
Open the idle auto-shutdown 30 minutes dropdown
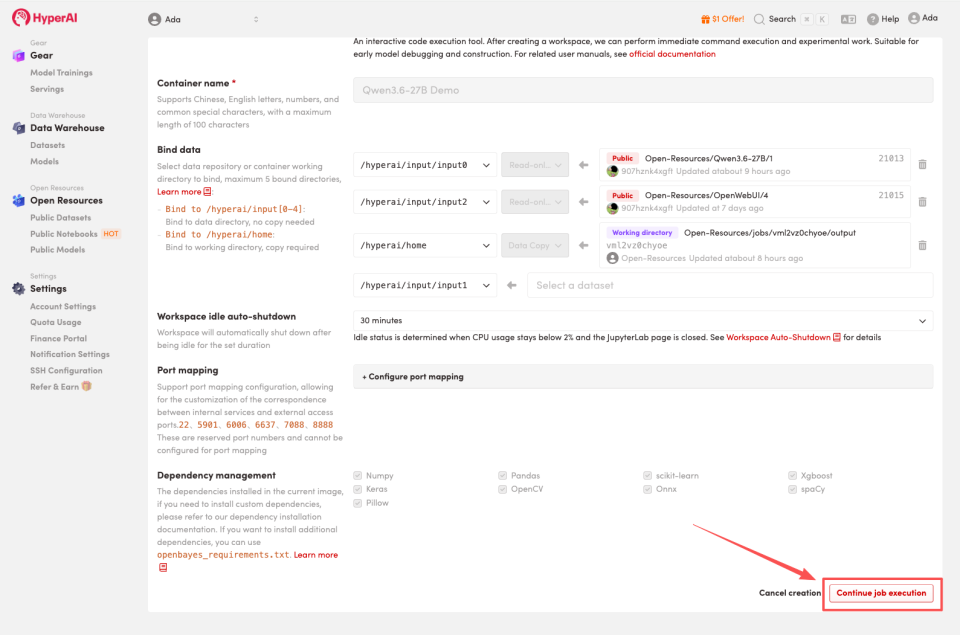pos(643,320)
